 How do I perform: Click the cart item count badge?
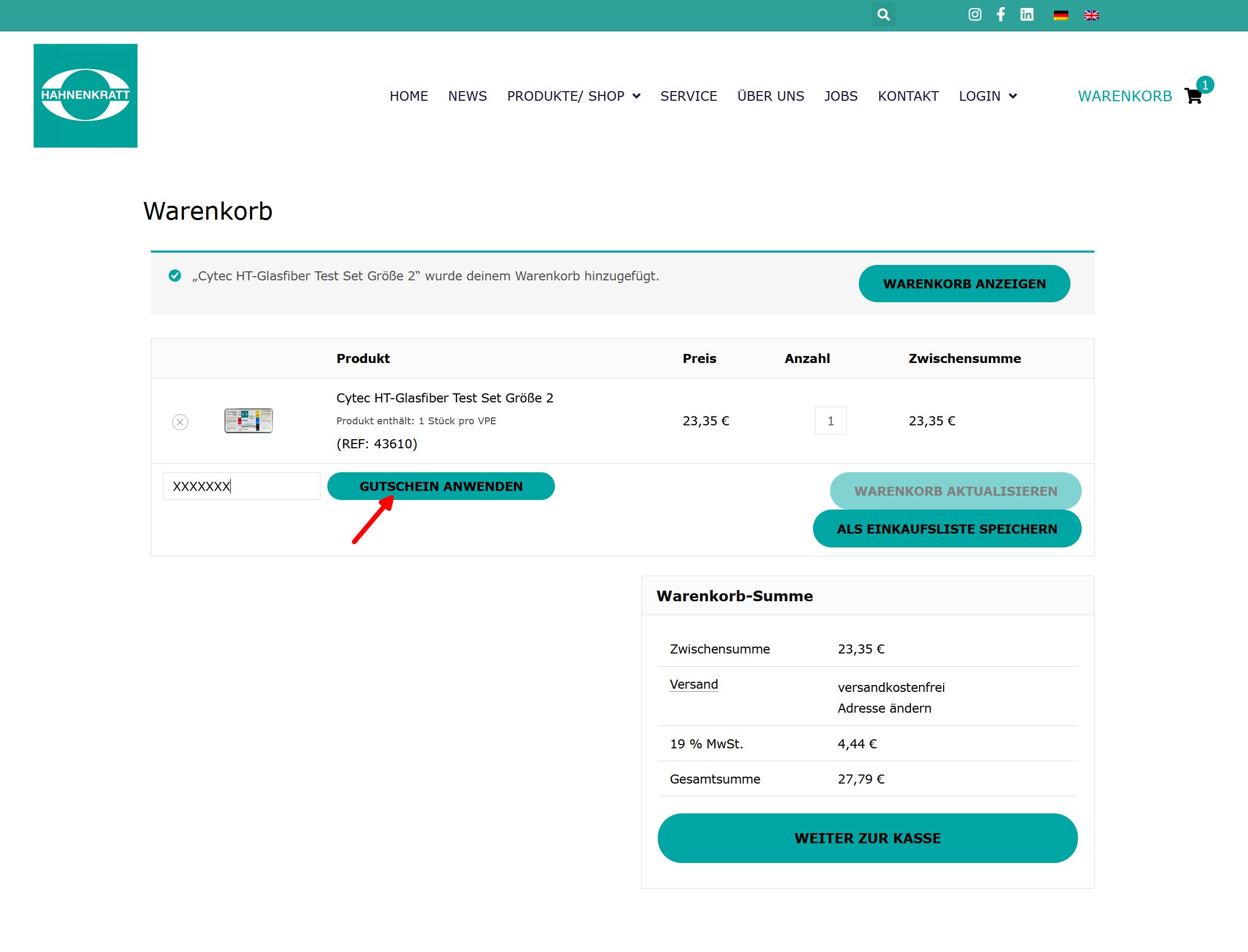point(1205,85)
